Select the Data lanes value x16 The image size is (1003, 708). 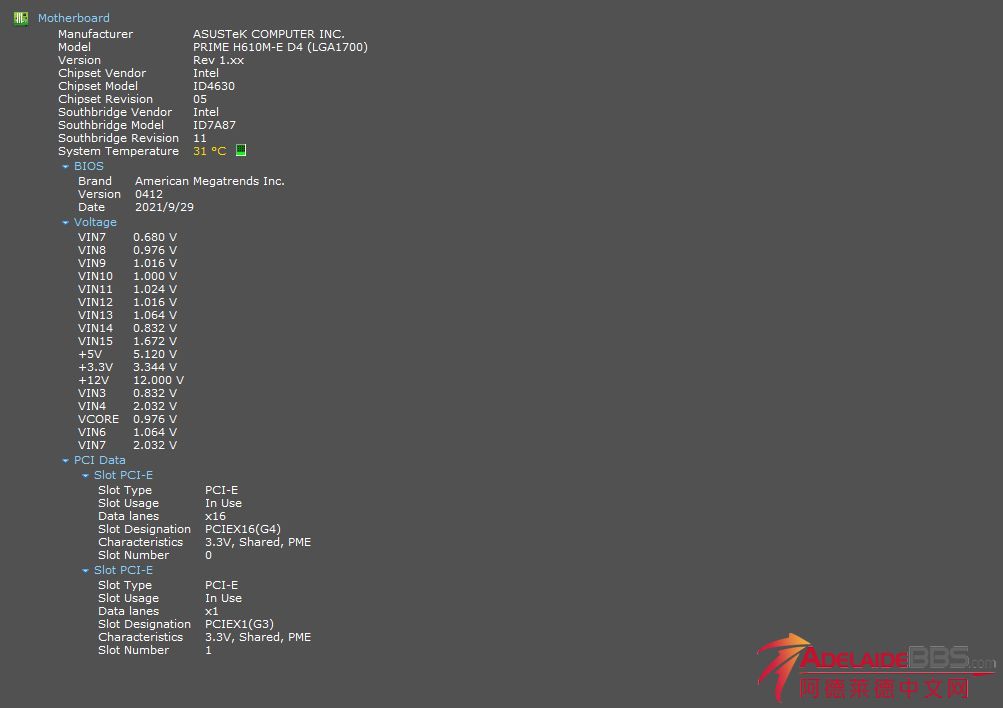click(215, 516)
